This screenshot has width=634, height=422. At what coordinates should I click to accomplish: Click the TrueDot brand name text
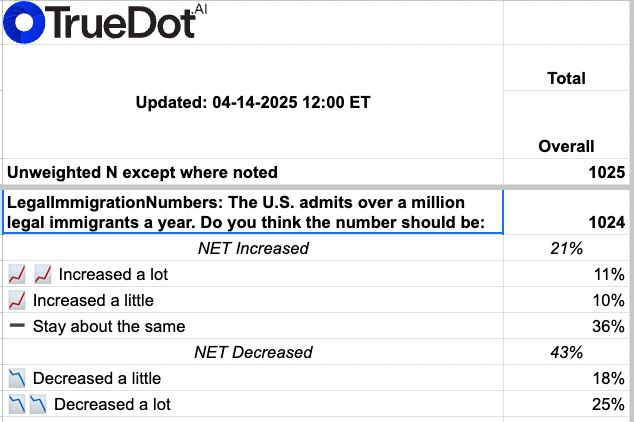118,22
